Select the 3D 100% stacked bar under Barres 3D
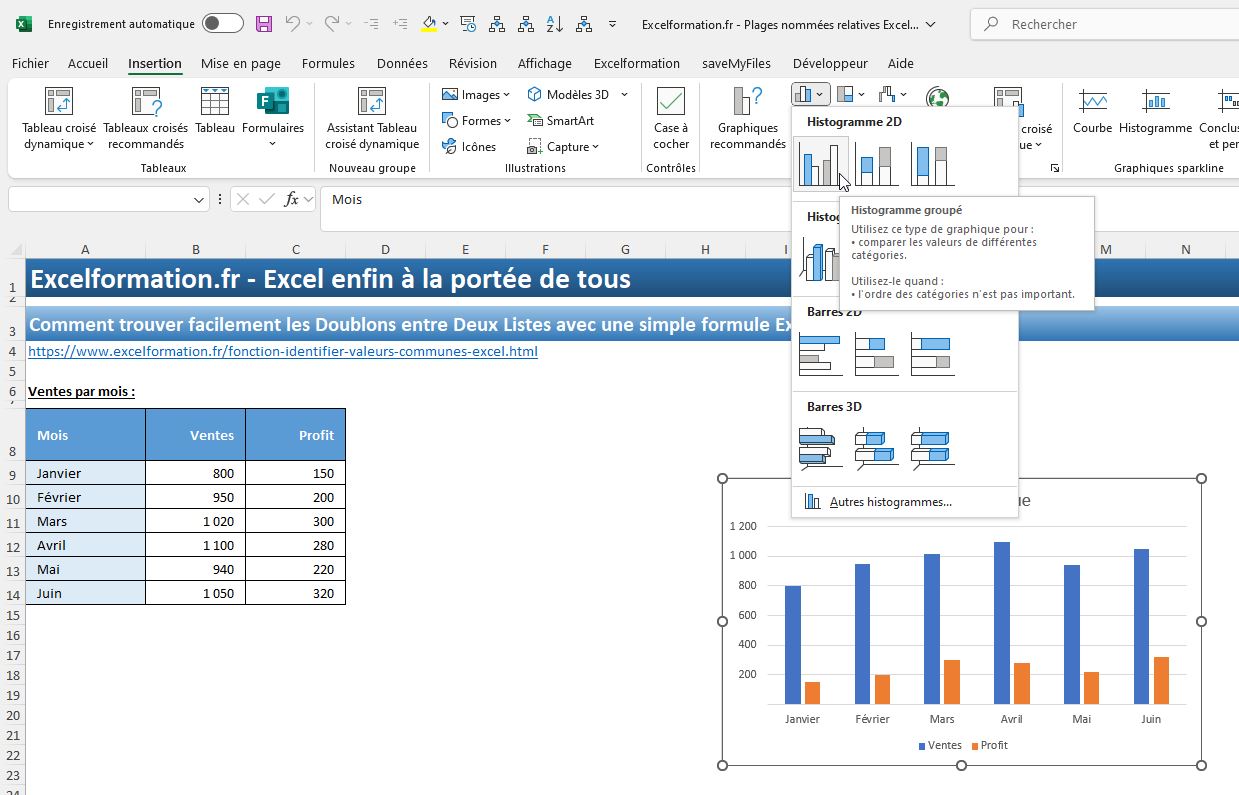 coord(933,449)
